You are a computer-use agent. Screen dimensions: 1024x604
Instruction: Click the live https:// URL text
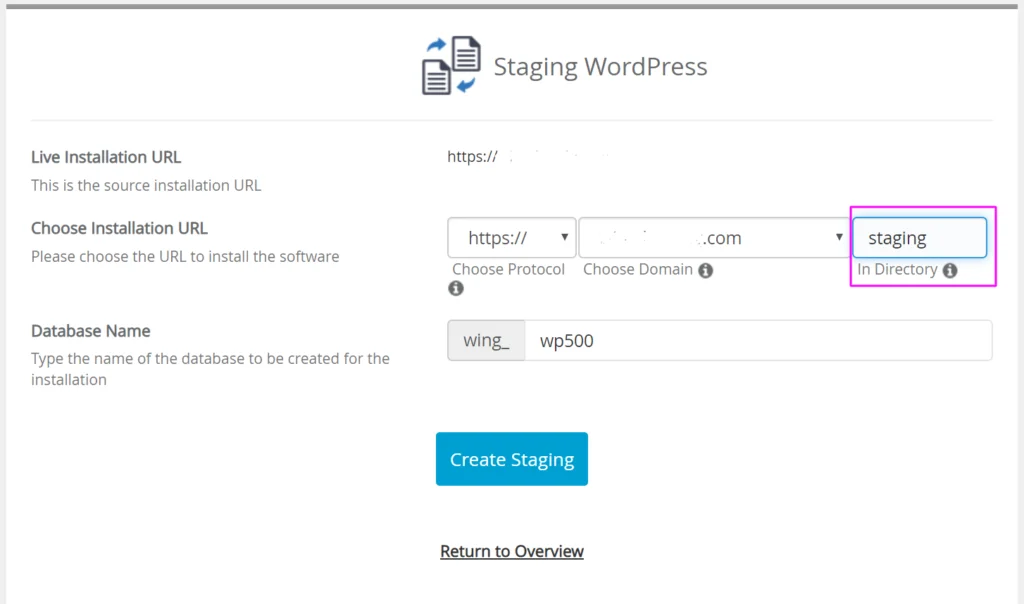[x=472, y=157]
